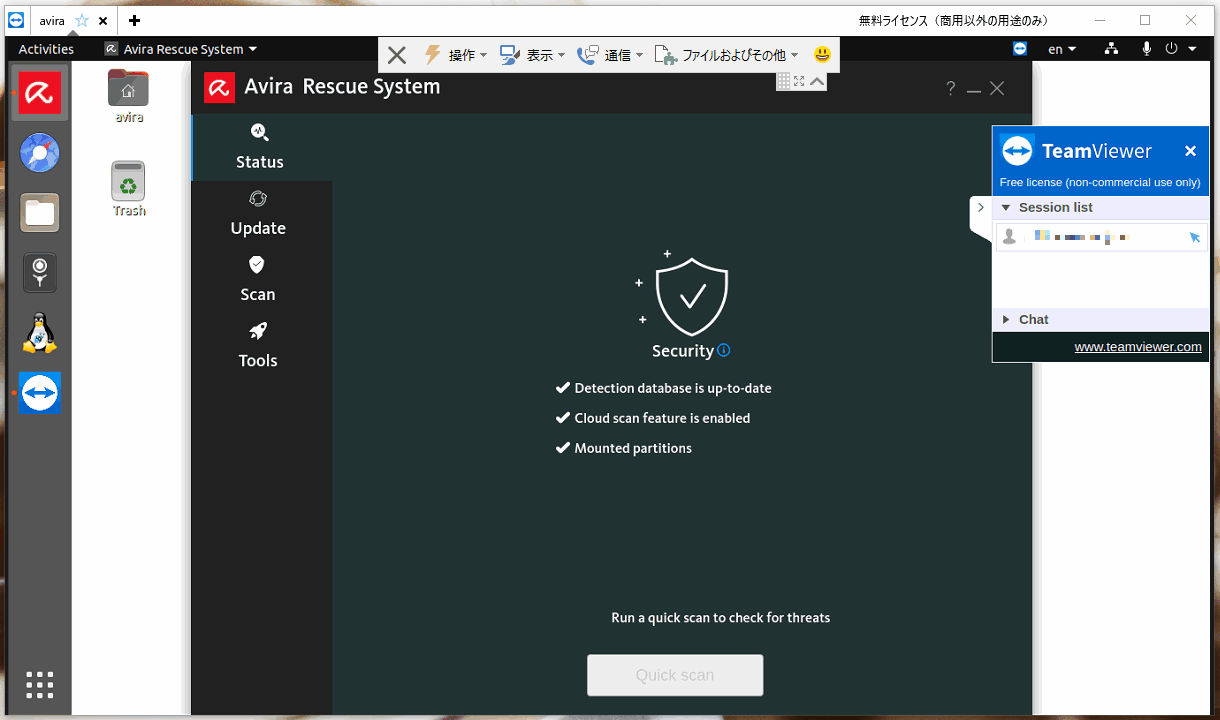Open the en keyboard language dropdown
This screenshot has width=1220, height=720.
coord(1062,49)
